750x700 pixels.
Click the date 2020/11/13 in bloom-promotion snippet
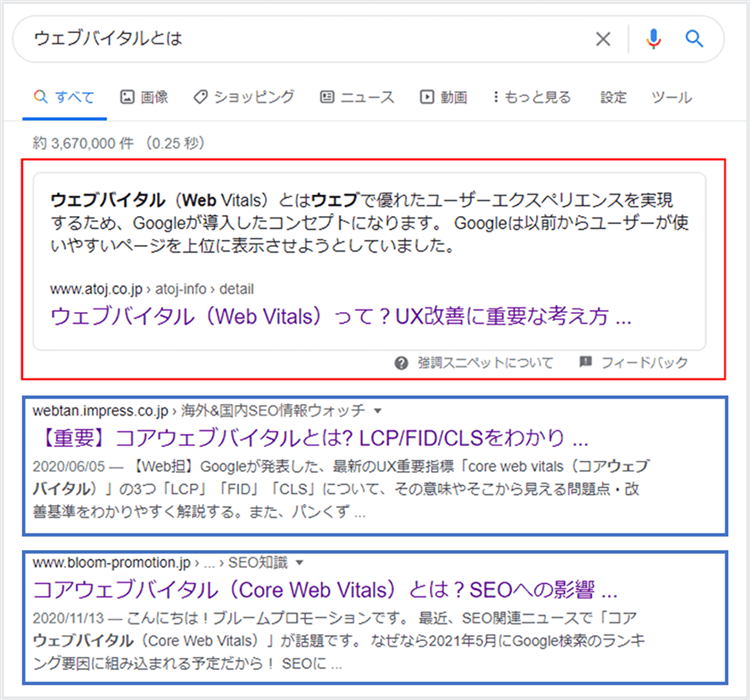[68, 618]
